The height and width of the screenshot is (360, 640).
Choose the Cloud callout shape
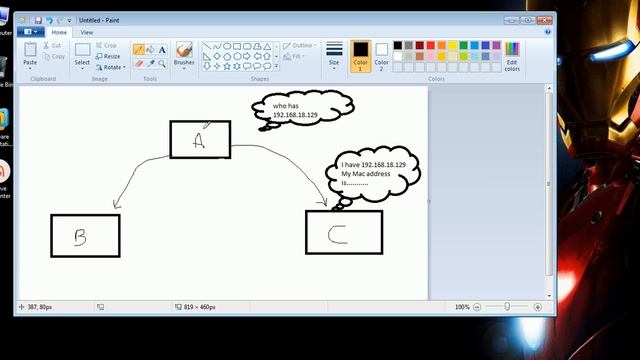267,66
